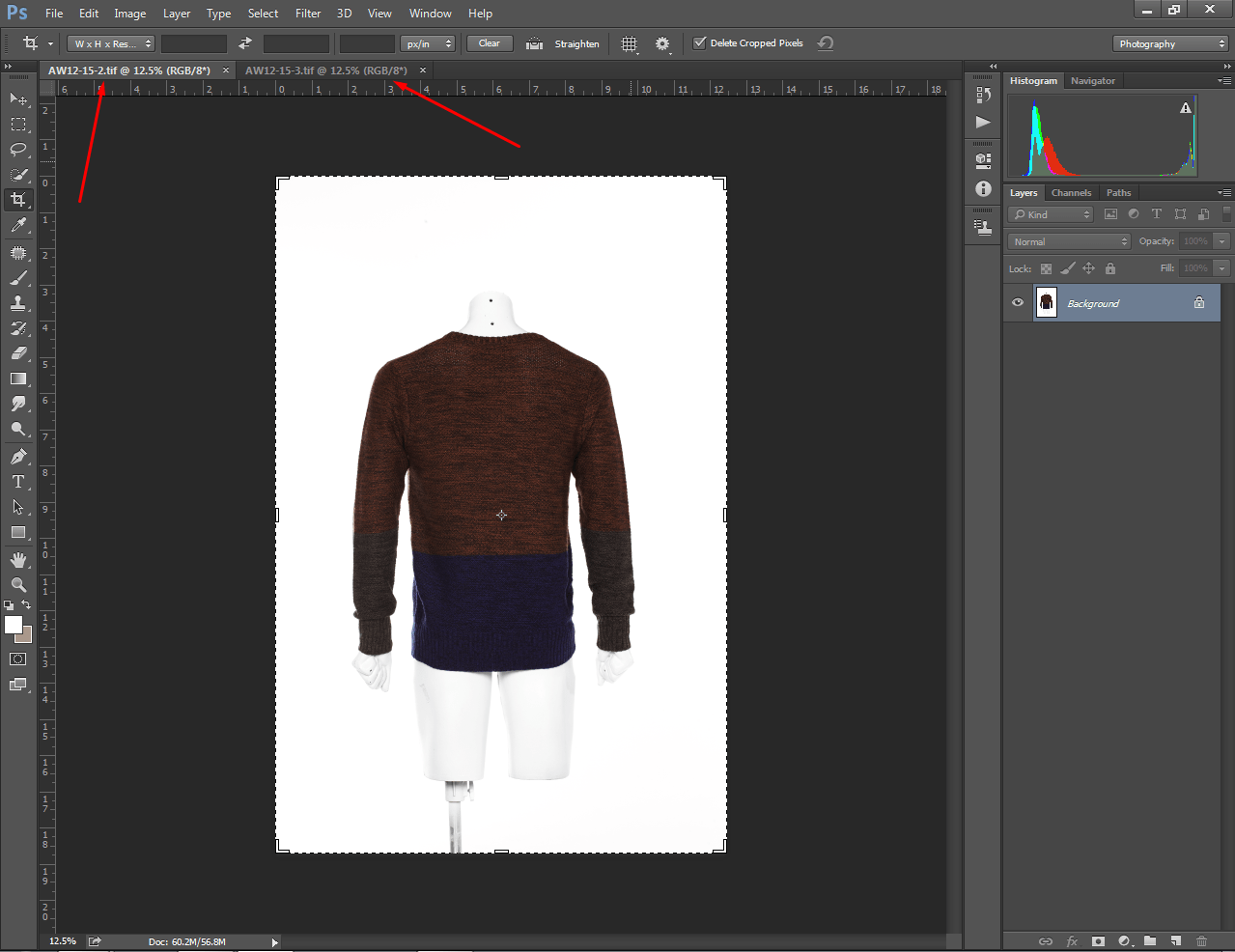Open the crop overlay grid options
The height and width of the screenshot is (952, 1235).
(x=630, y=43)
